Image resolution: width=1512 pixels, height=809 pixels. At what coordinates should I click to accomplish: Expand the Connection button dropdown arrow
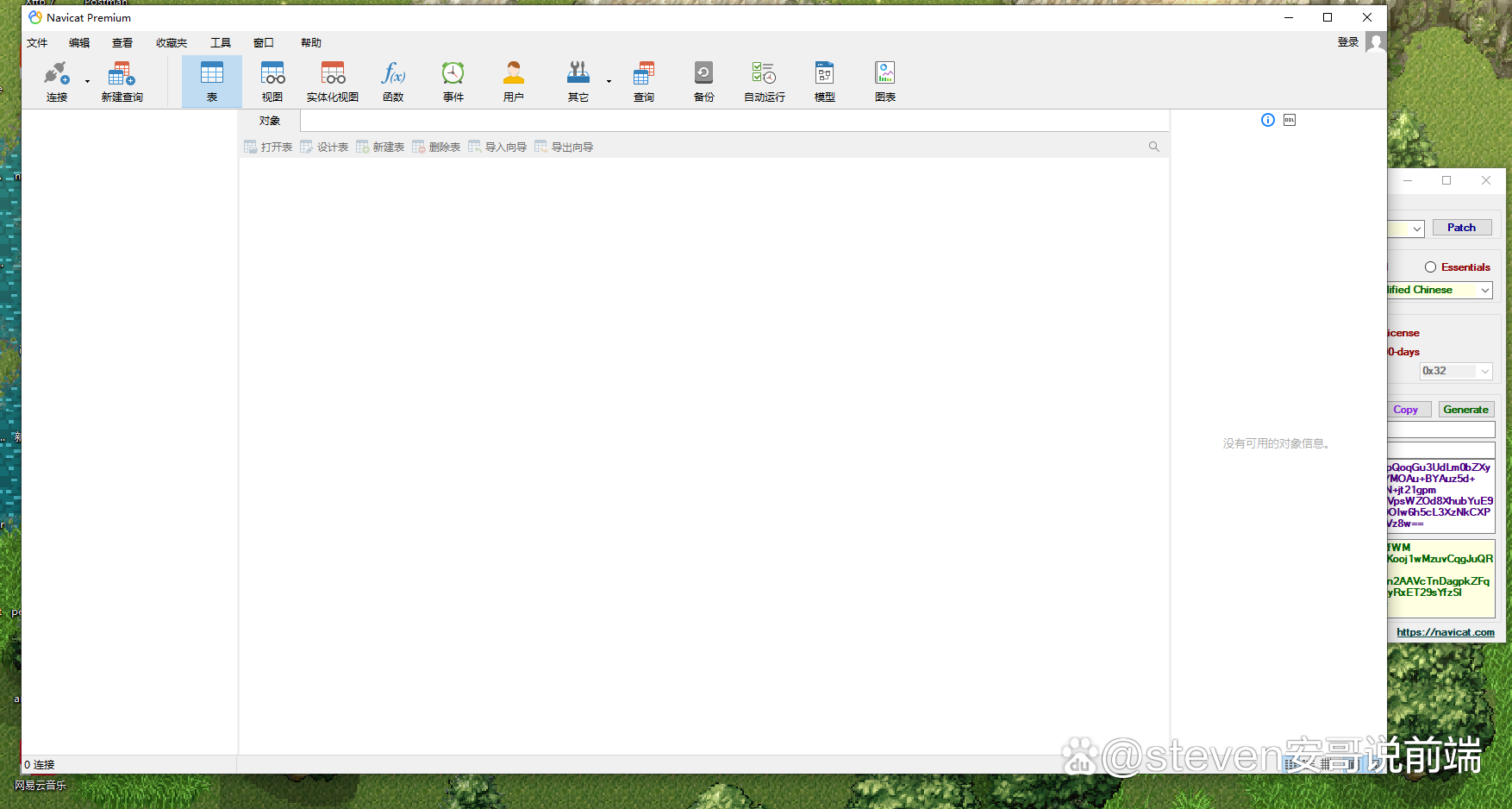point(87,82)
